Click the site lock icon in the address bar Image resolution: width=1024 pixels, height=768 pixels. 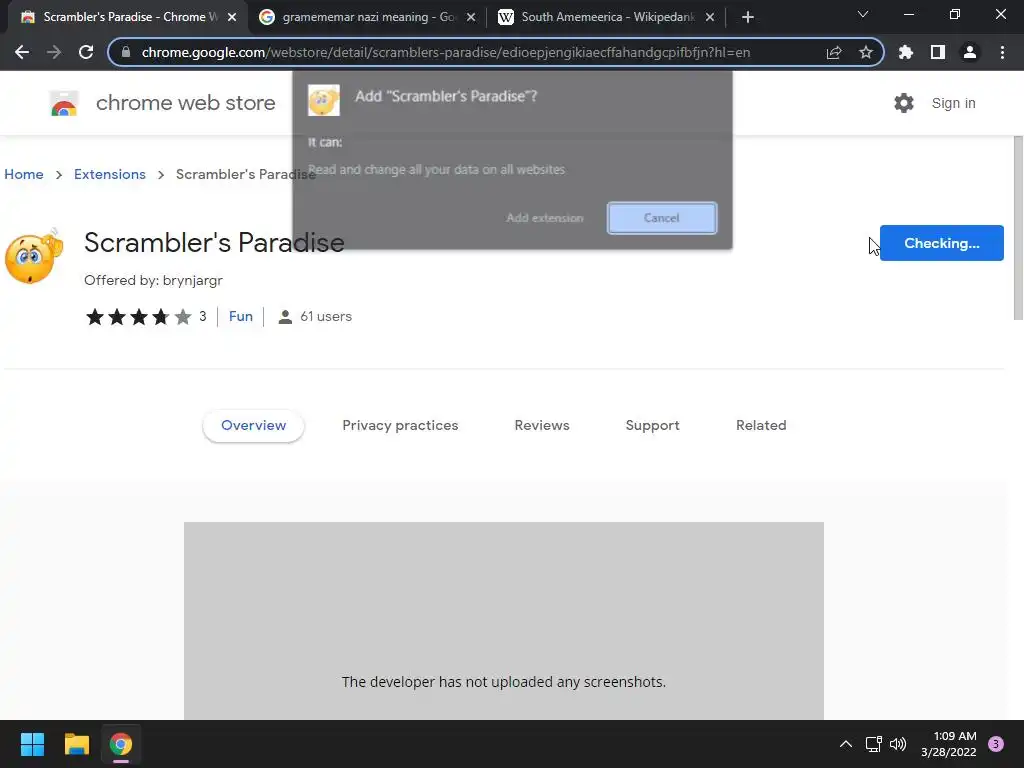pyautogui.click(x=126, y=52)
